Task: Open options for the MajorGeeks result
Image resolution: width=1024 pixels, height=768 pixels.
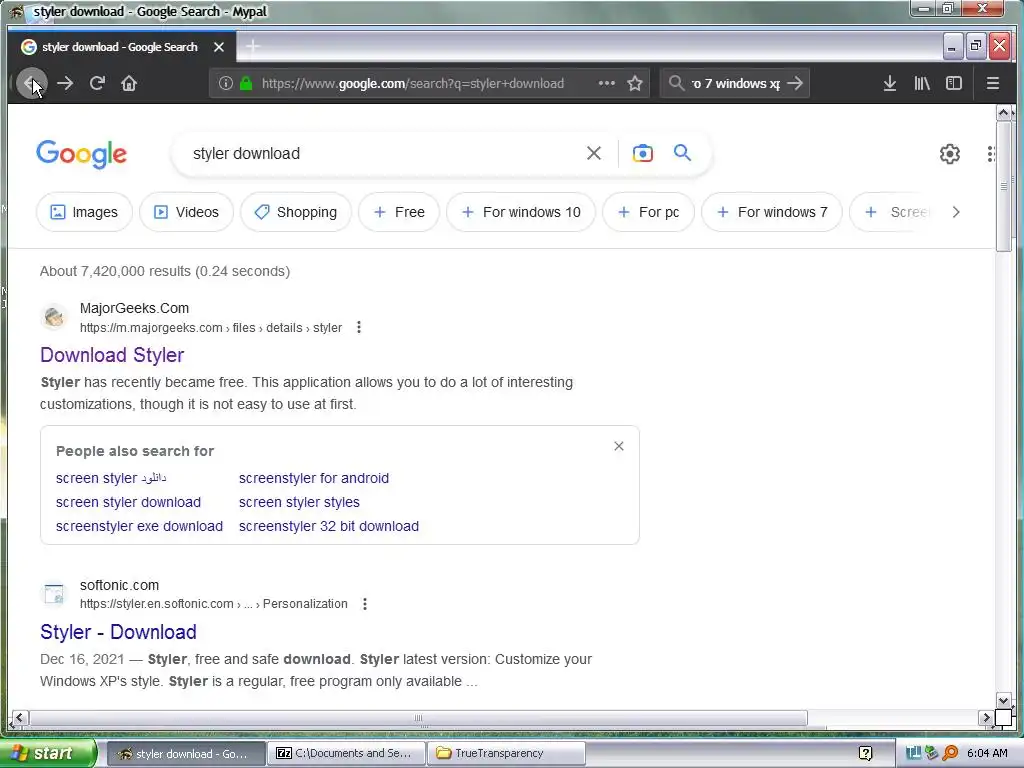Action: click(359, 328)
